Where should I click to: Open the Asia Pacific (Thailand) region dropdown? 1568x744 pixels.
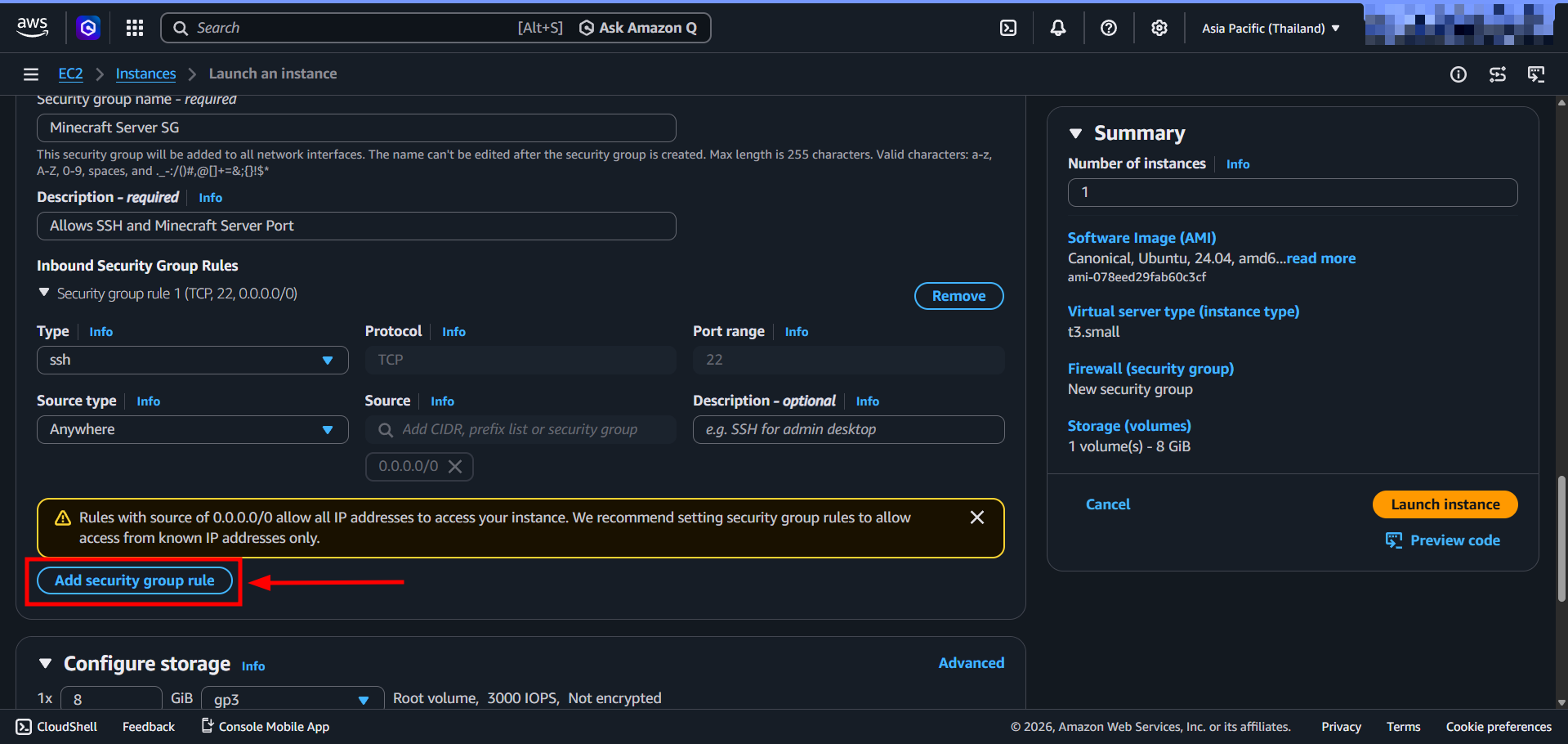[x=1271, y=28]
